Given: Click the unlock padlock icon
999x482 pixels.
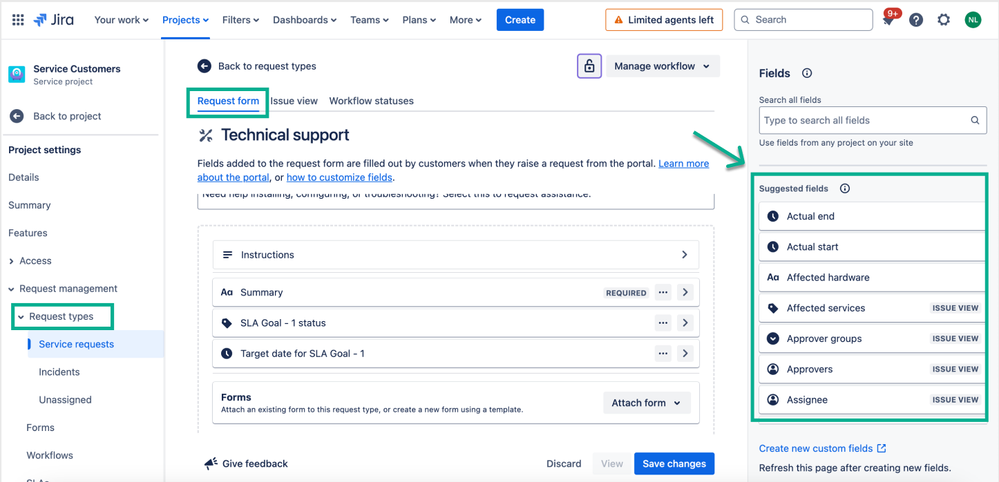Looking at the screenshot, I should (589, 66).
